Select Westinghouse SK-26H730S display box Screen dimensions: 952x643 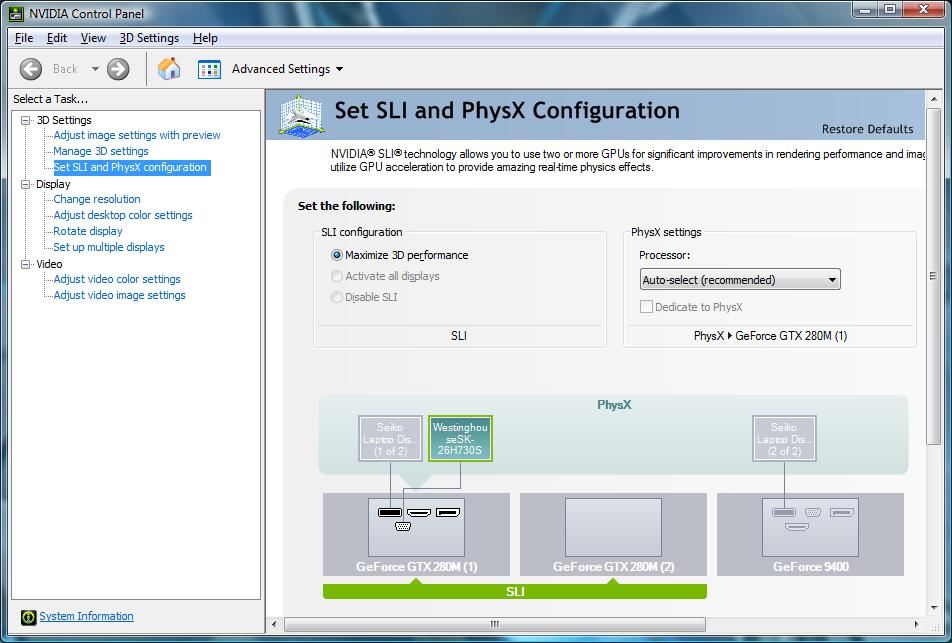pos(460,438)
